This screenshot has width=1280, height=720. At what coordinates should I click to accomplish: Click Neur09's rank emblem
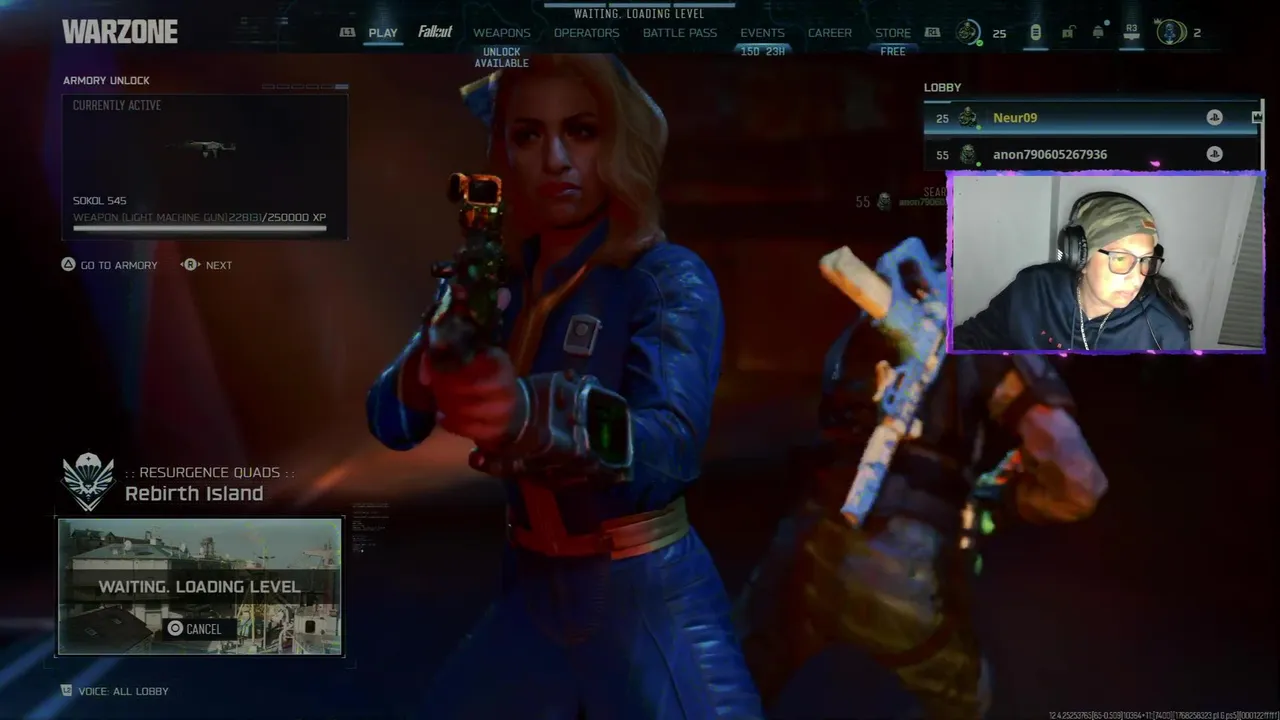click(967, 118)
